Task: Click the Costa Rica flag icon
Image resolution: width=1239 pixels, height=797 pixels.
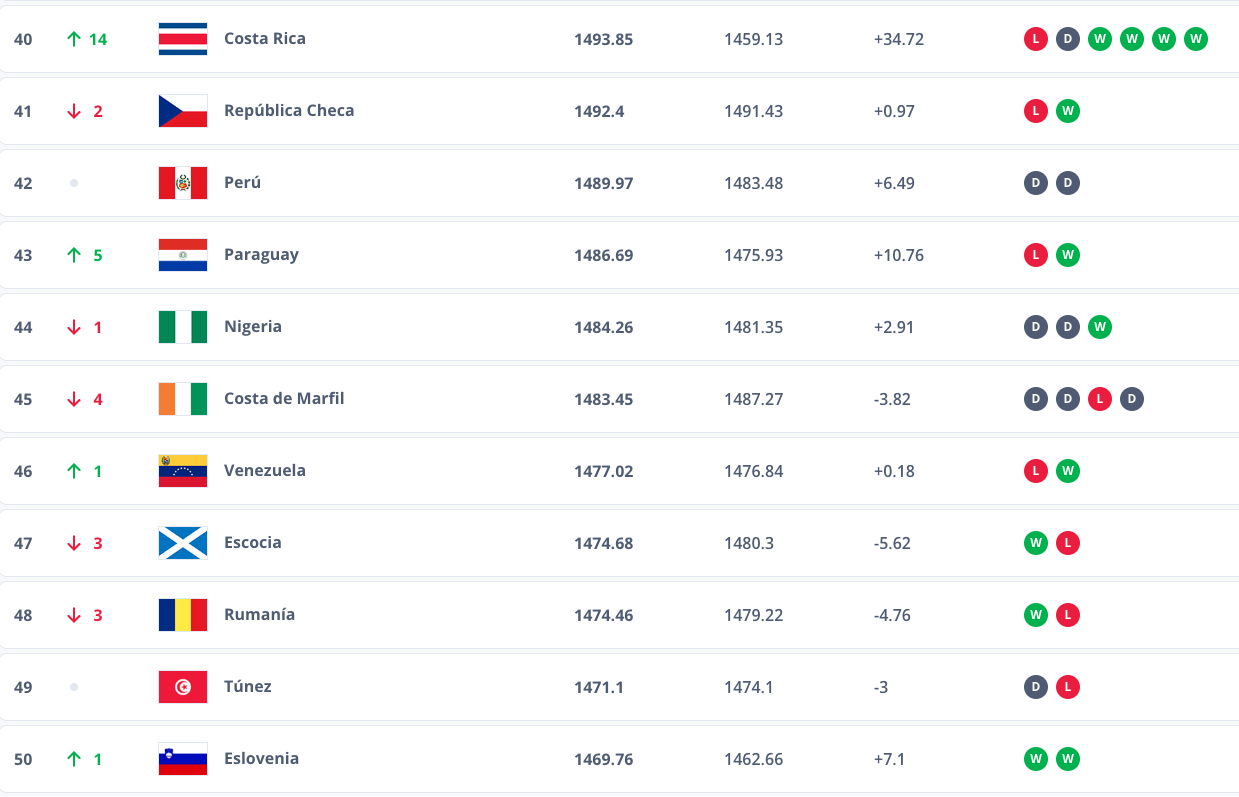Action: (x=183, y=39)
